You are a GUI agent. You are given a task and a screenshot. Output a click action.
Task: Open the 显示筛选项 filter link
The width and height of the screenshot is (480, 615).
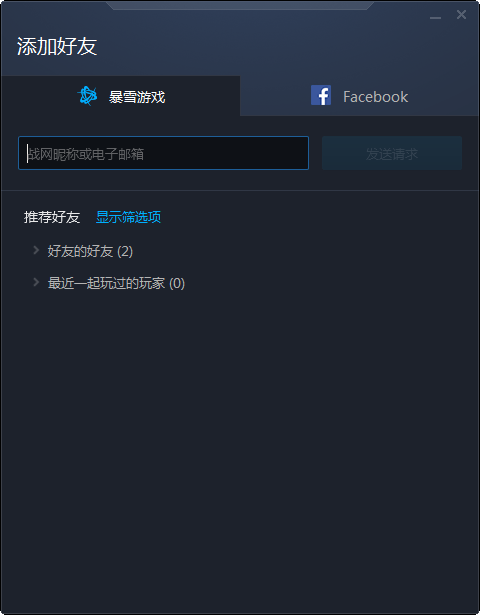(x=129, y=217)
